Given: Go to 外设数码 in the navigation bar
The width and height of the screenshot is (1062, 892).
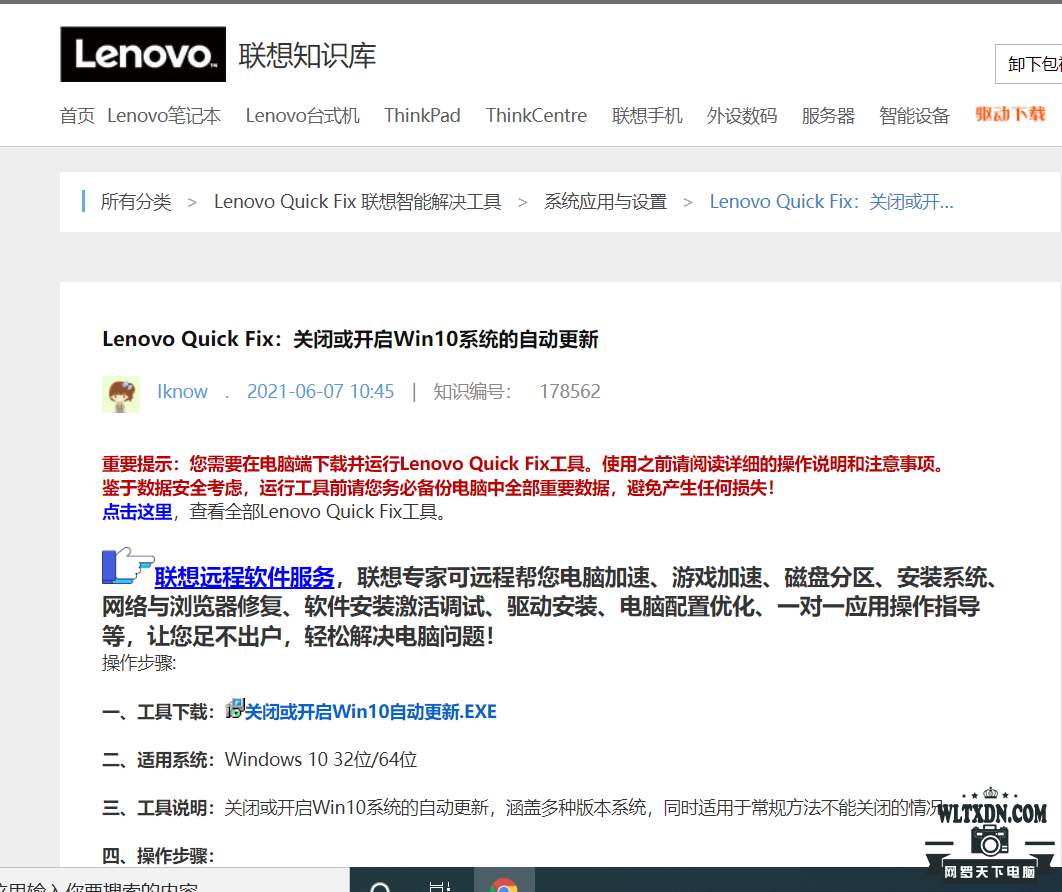Looking at the screenshot, I should pos(742,116).
